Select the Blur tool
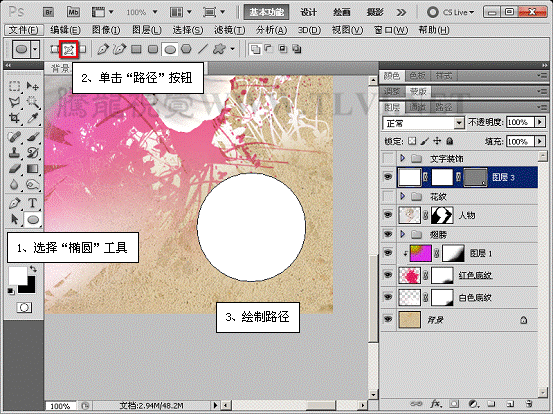Viewport: 553px width, 414px height. pyautogui.click(x=14, y=185)
